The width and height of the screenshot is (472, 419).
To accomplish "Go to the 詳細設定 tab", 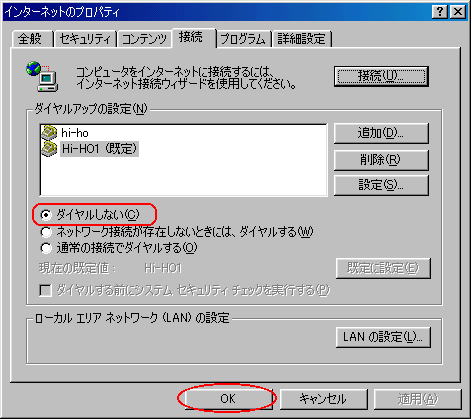I will point(301,39).
